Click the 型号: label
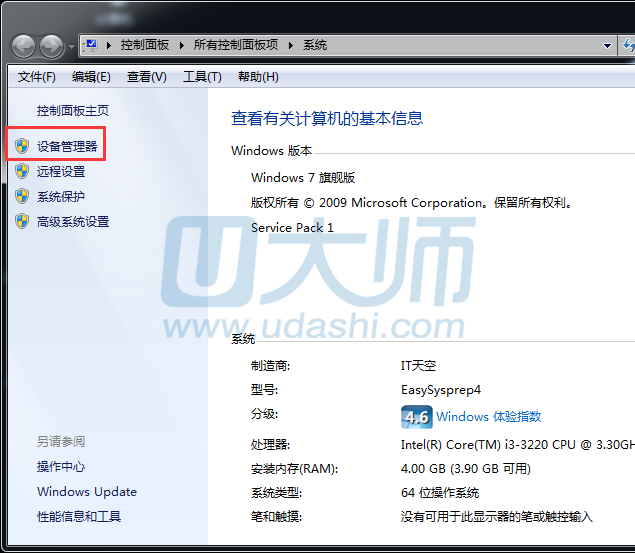 264,390
